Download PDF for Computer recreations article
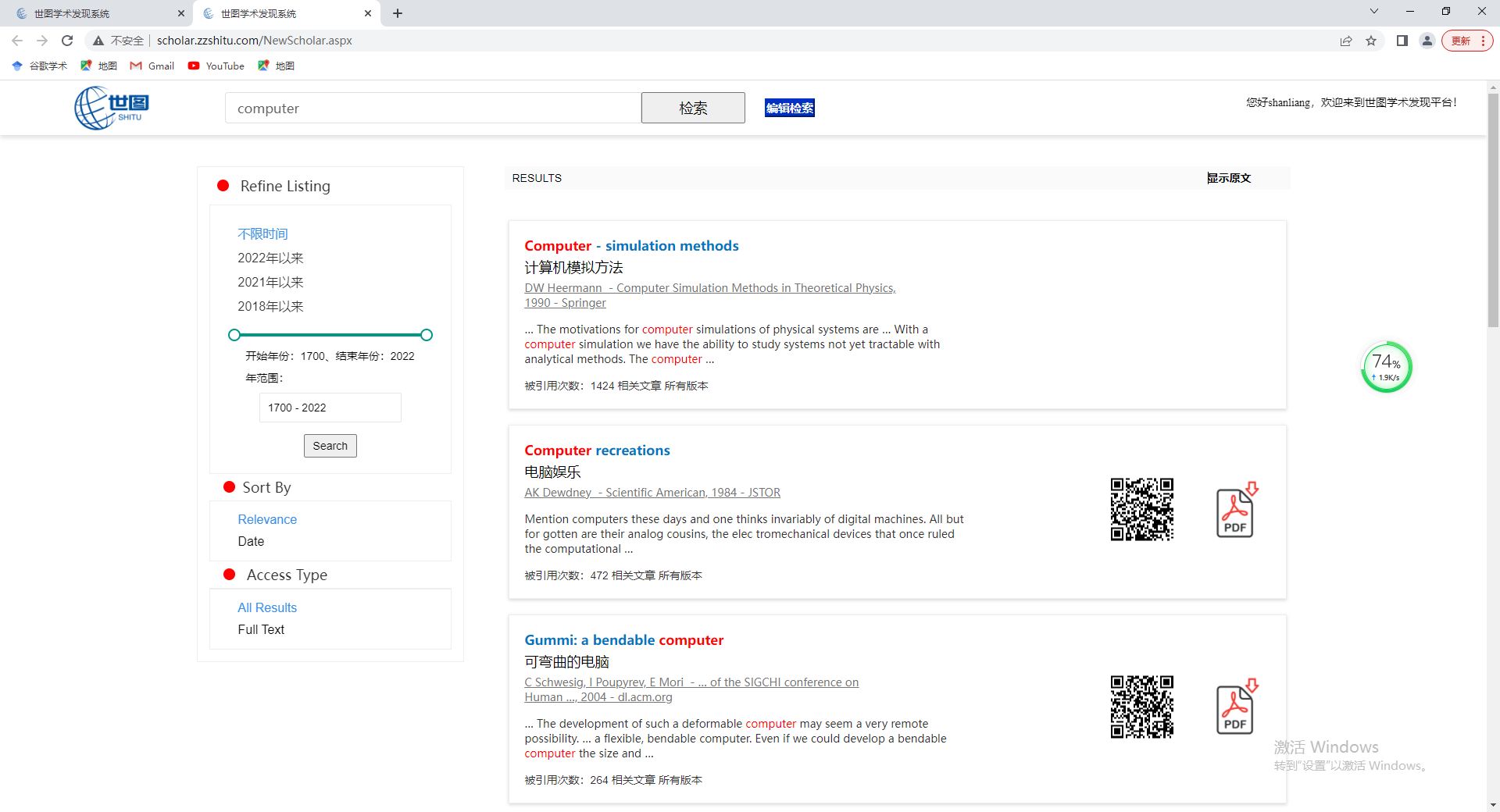This screenshot has height=812, width=1500. (1236, 511)
